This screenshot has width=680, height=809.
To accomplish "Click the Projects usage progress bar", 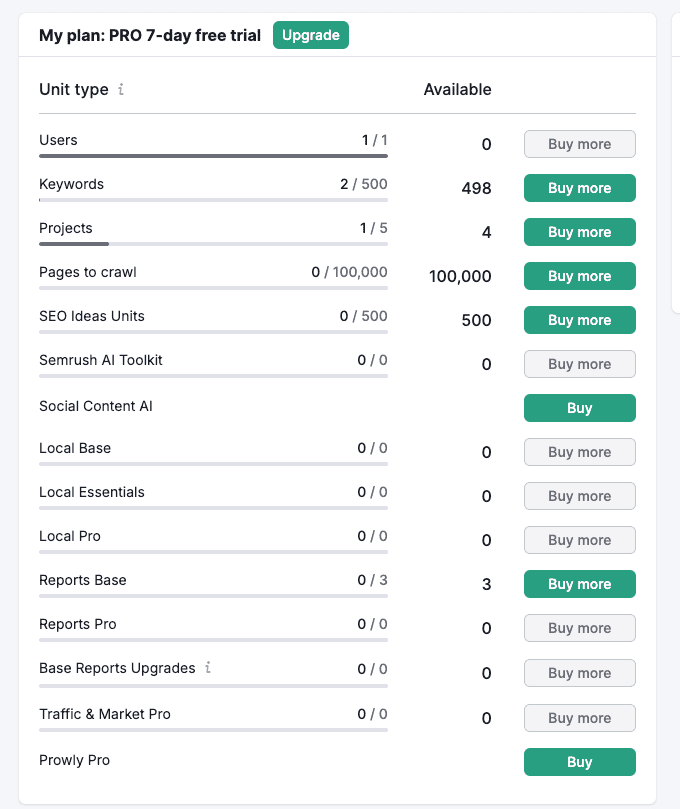I will coord(213,244).
